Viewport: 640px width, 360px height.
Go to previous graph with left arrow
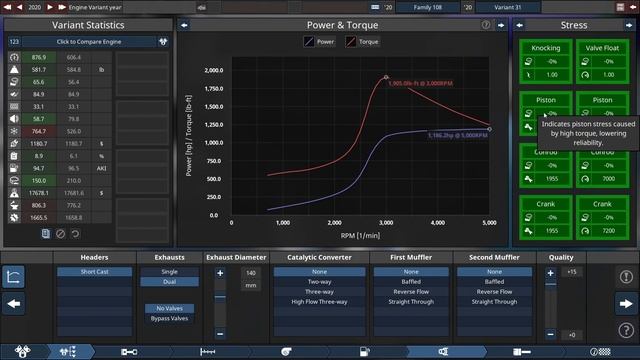pos(184,25)
